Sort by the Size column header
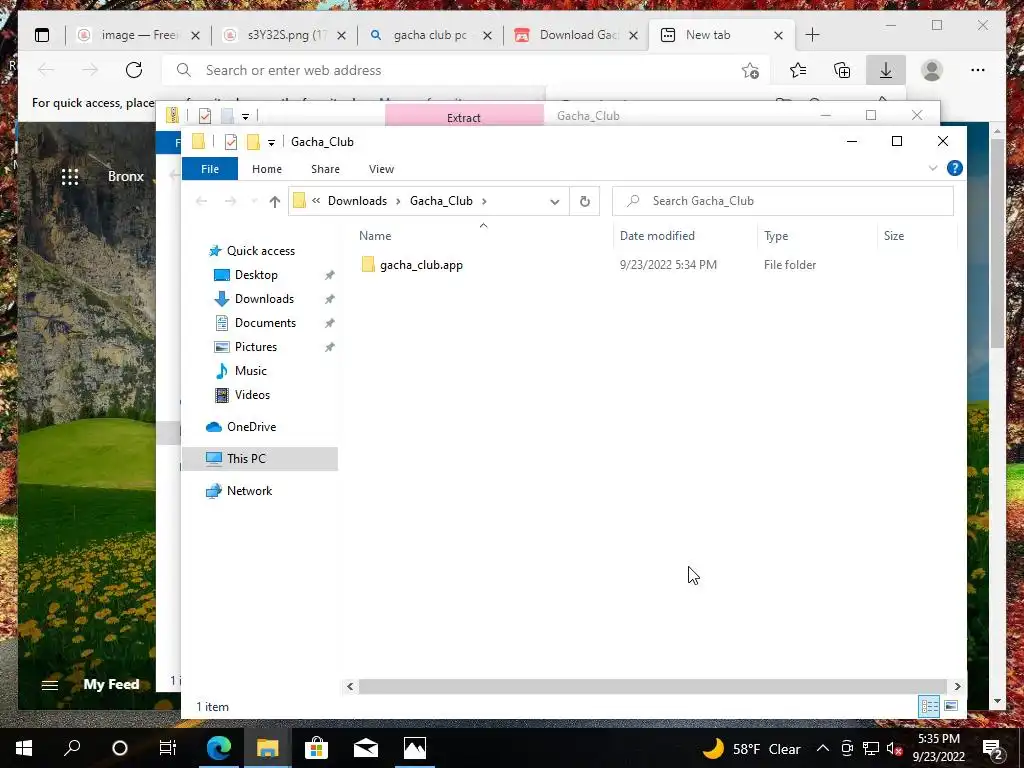This screenshot has width=1024, height=768. point(893,236)
